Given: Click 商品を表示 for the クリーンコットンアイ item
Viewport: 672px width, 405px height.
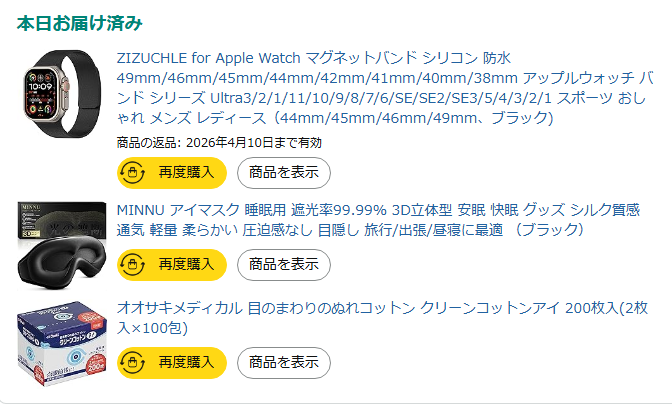Looking at the screenshot, I should 283,362.
